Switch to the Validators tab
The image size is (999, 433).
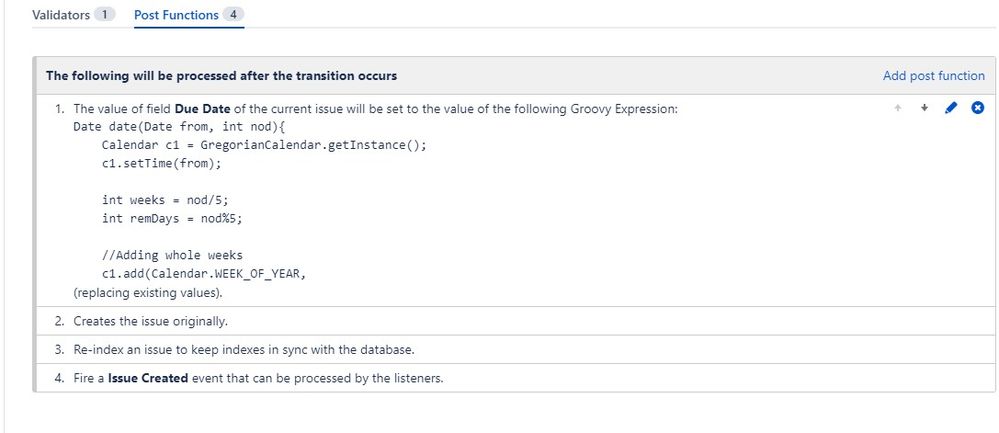61,15
